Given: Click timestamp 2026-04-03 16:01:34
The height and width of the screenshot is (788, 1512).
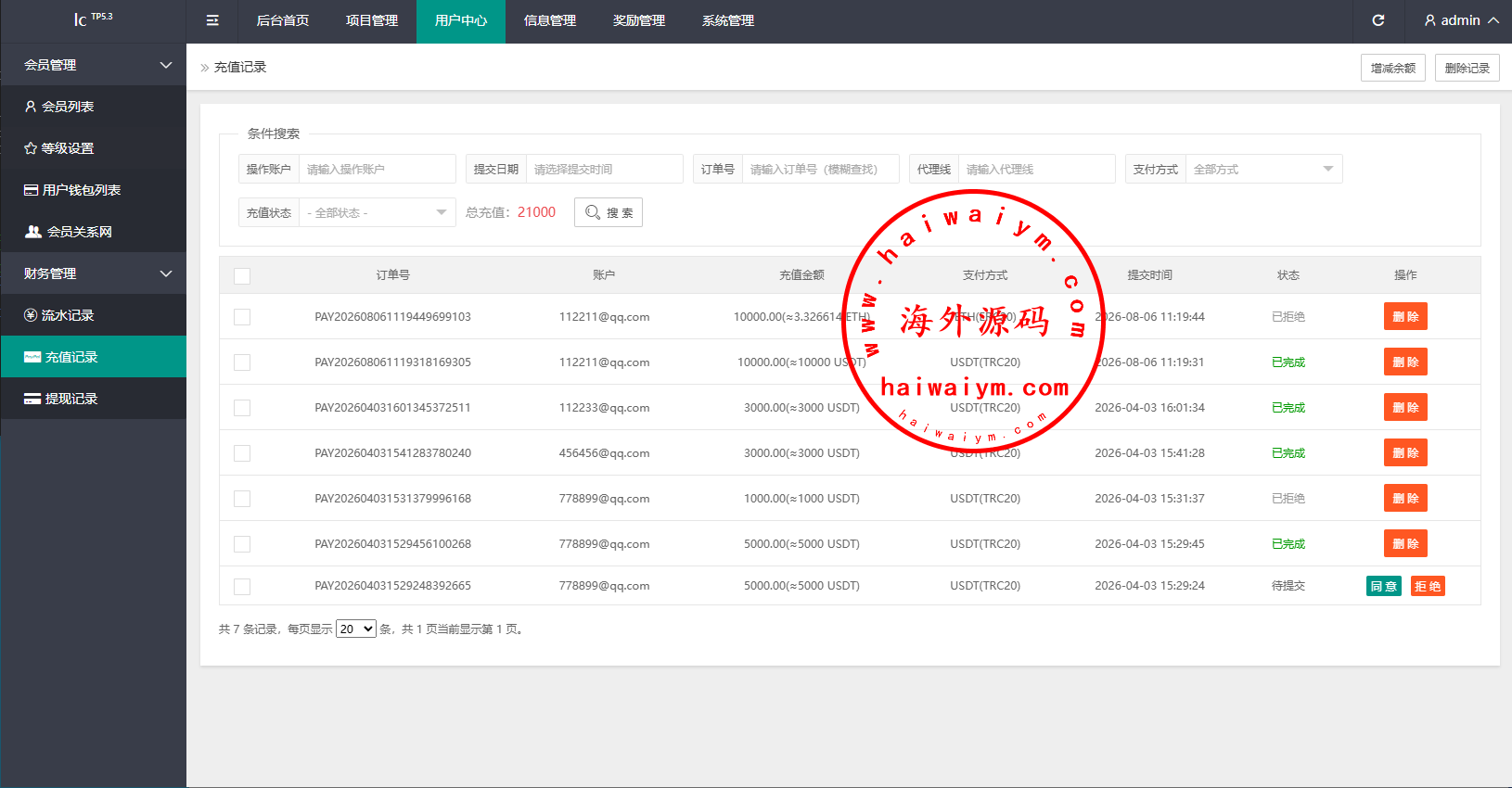Looking at the screenshot, I should pos(1149,408).
